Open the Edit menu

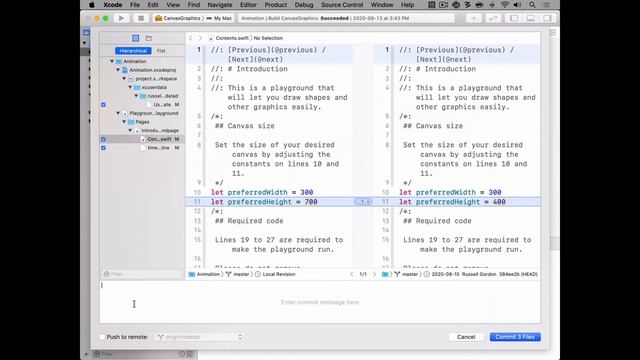click(x=153, y=5)
